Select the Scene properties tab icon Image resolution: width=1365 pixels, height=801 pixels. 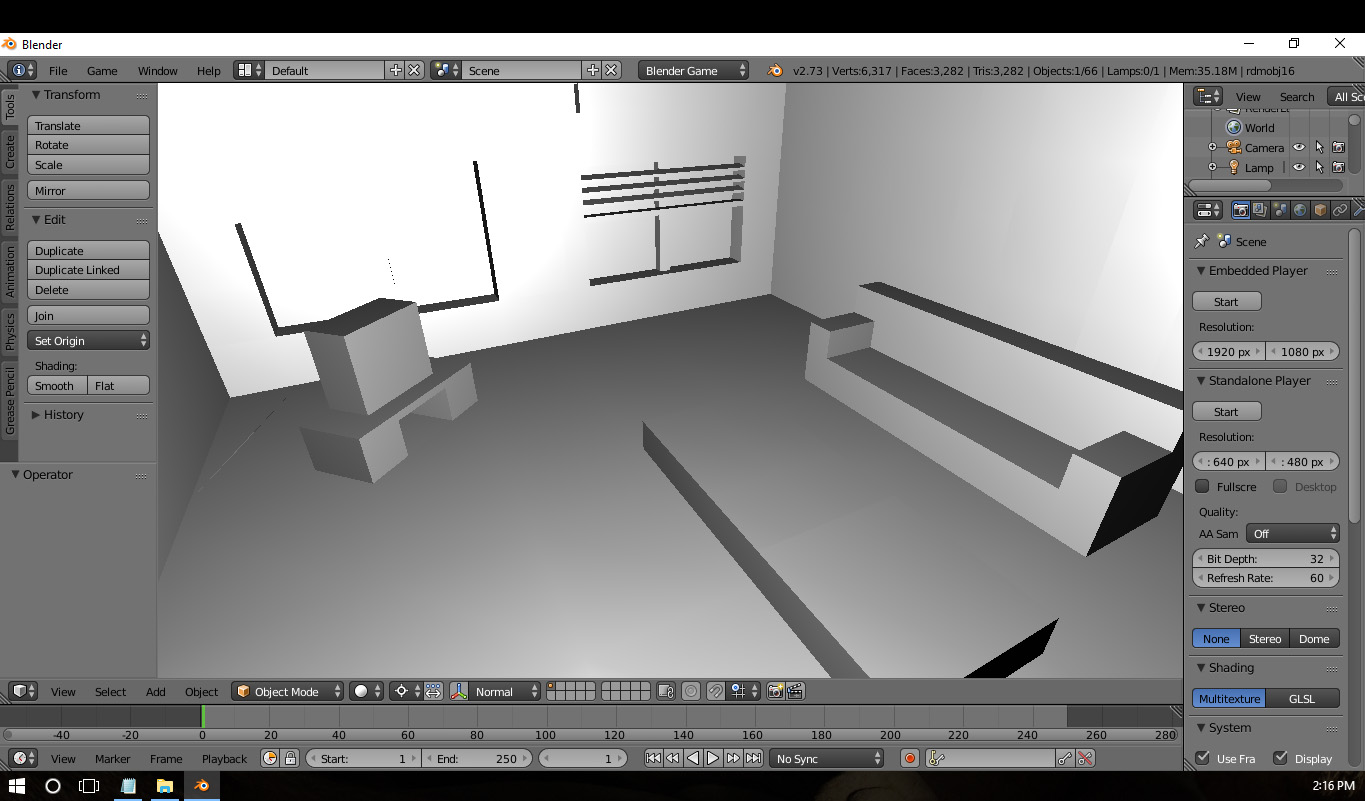click(1280, 210)
